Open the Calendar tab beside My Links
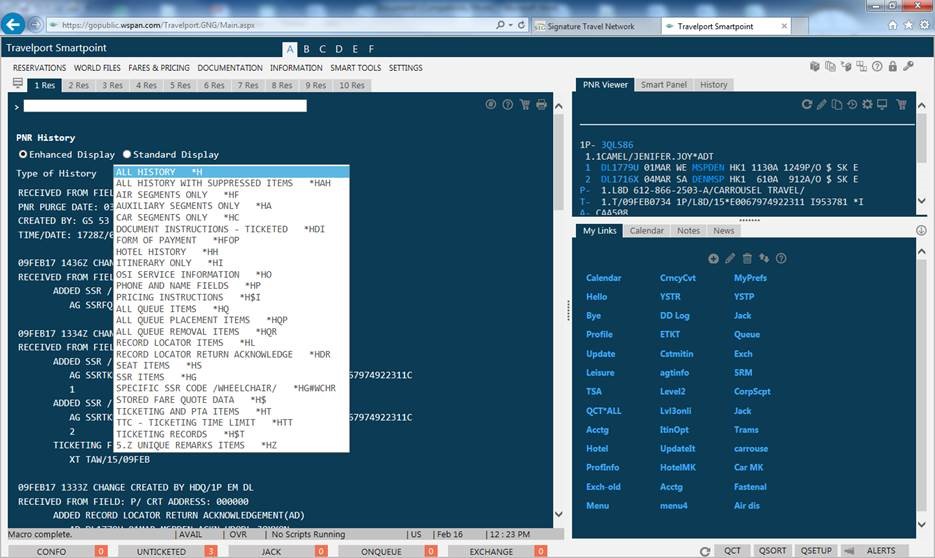Viewport: 935px width, 558px height. 646,231
